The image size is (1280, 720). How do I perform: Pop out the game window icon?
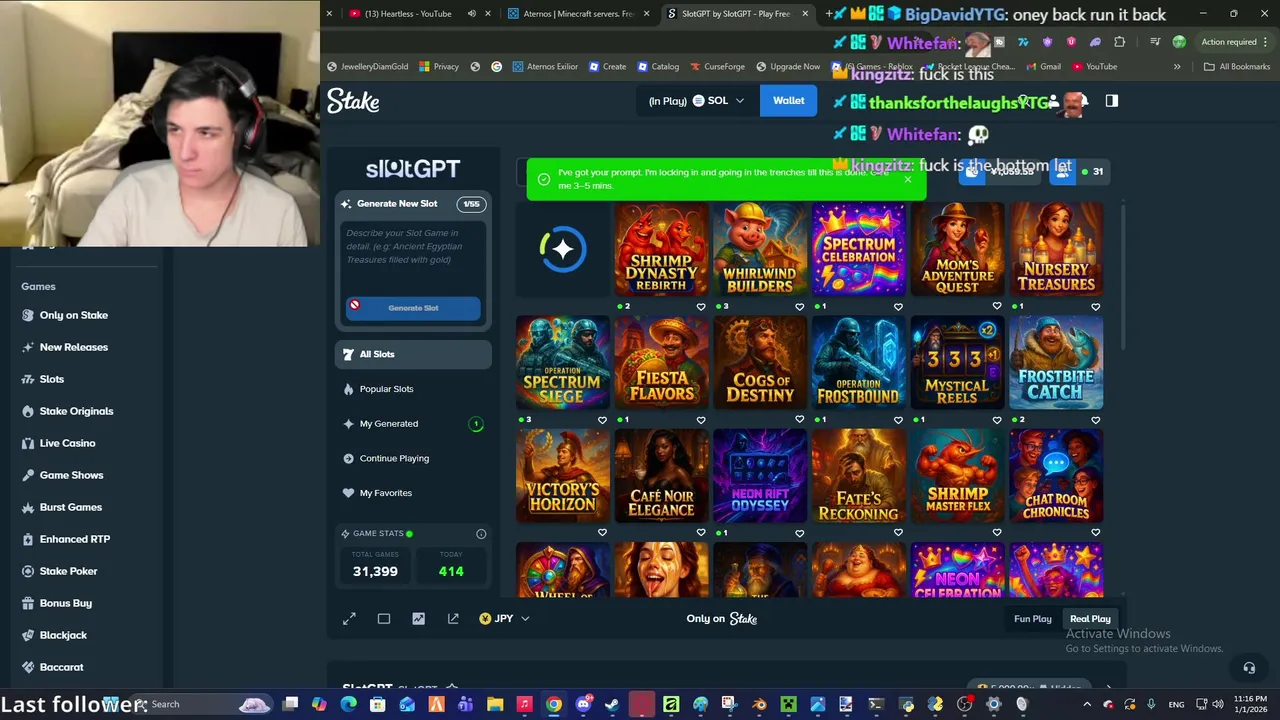point(453,619)
